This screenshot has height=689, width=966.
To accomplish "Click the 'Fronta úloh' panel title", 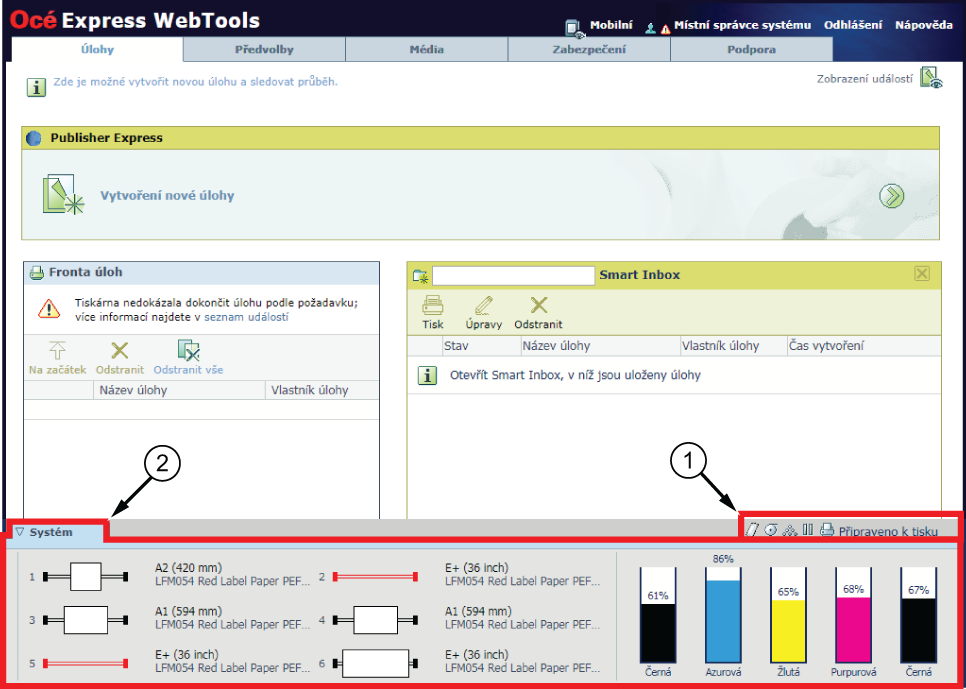I will [x=86, y=272].
